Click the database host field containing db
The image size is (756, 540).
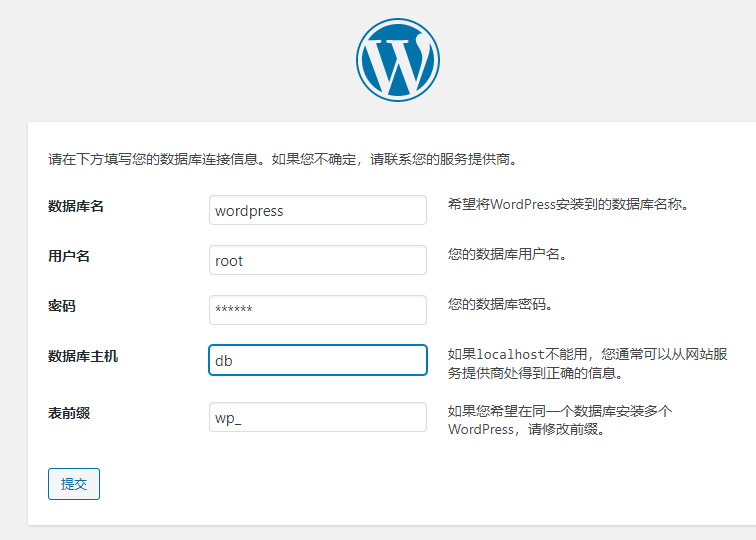(x=318, y=360)
